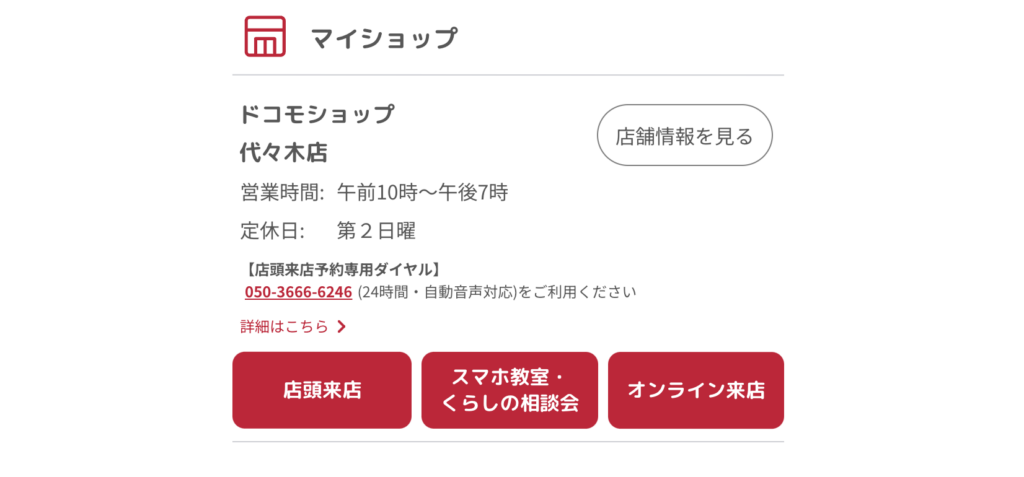Select the 代々木店 branch name text

[x=283, y=153]
